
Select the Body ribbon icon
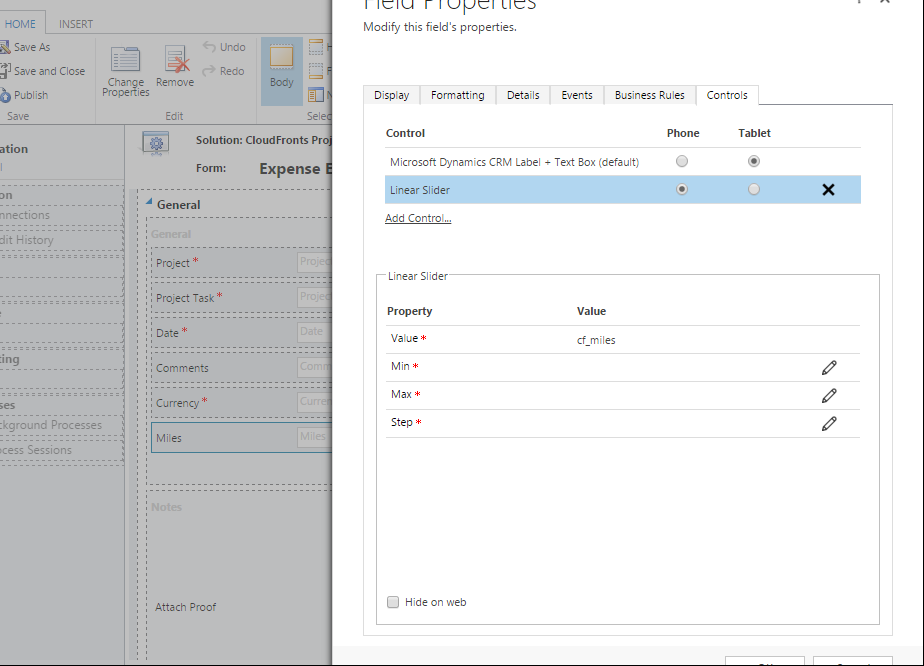pyautogui.click(x=282, y=68)
